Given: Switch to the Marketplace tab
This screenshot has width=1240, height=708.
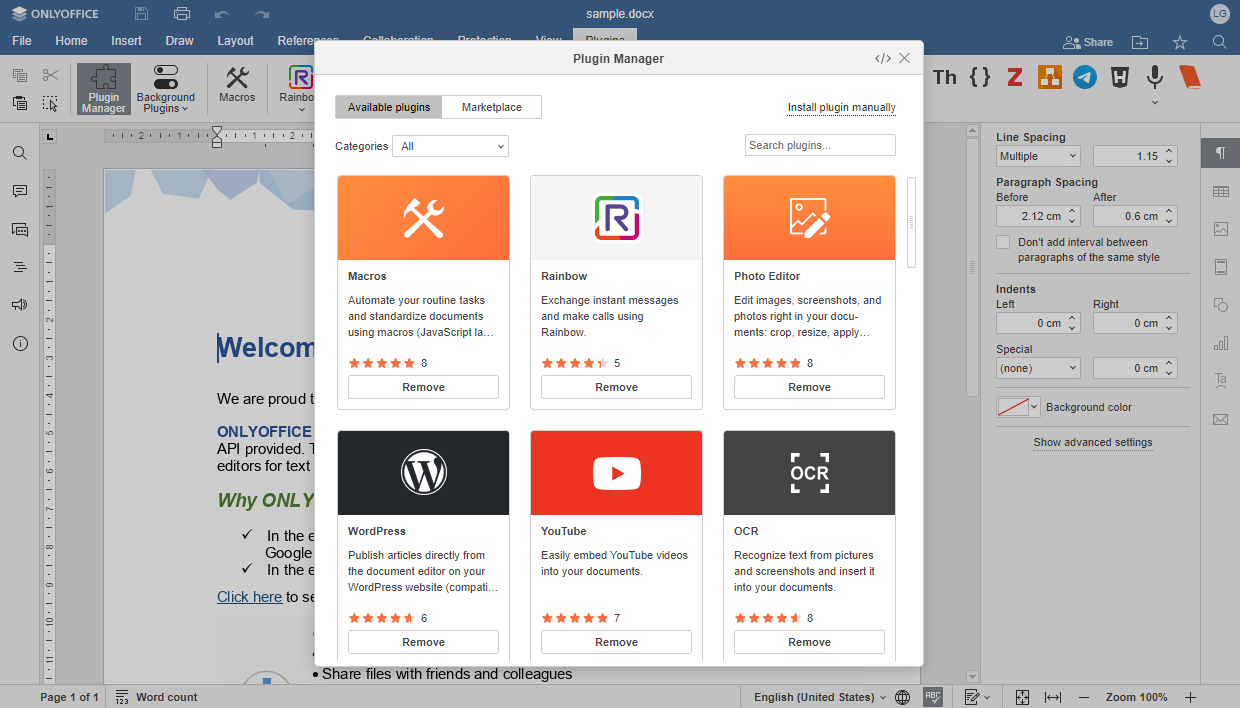Looking at the screenshot, I should click(x=491, y=106).
